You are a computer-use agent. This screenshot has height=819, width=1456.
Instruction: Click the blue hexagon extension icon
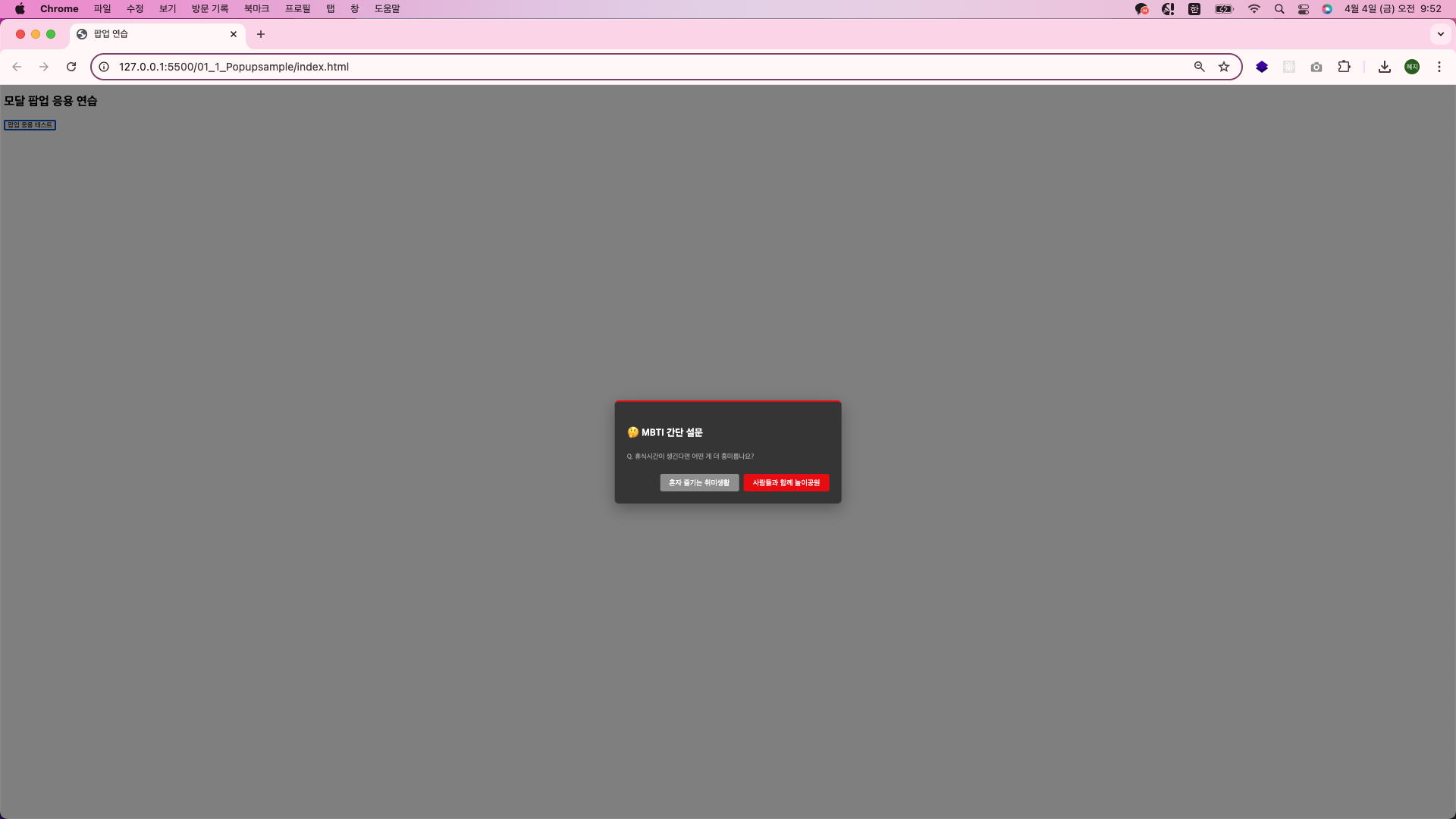click(1262, 67)
